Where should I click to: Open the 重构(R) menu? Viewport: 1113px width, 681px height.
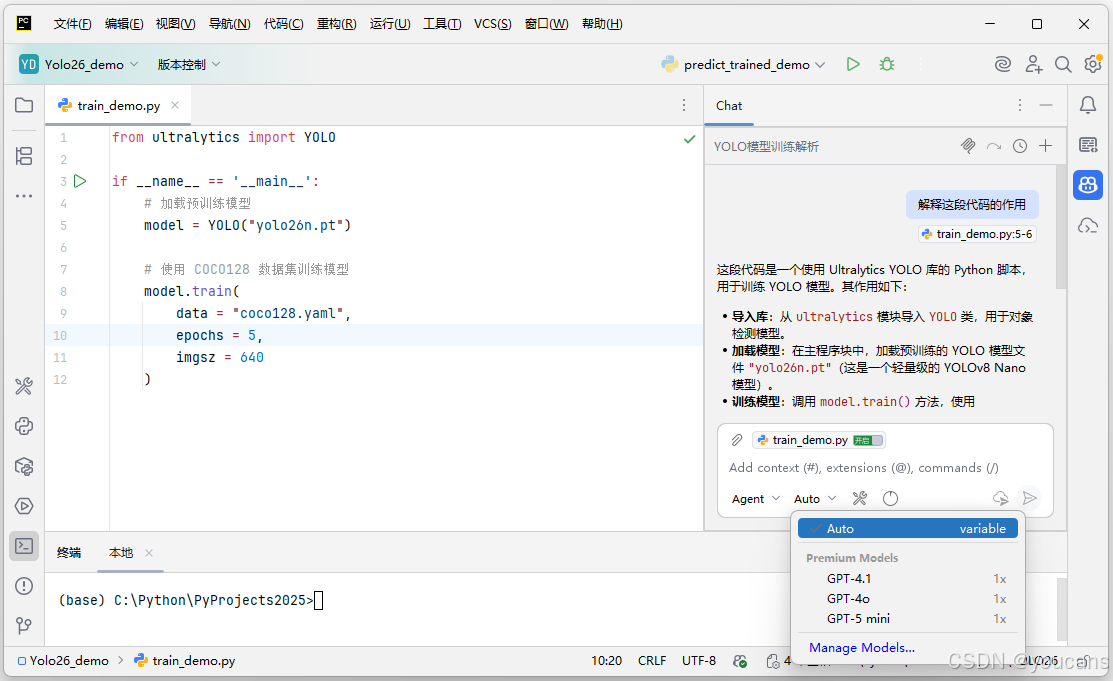[336, 23]
